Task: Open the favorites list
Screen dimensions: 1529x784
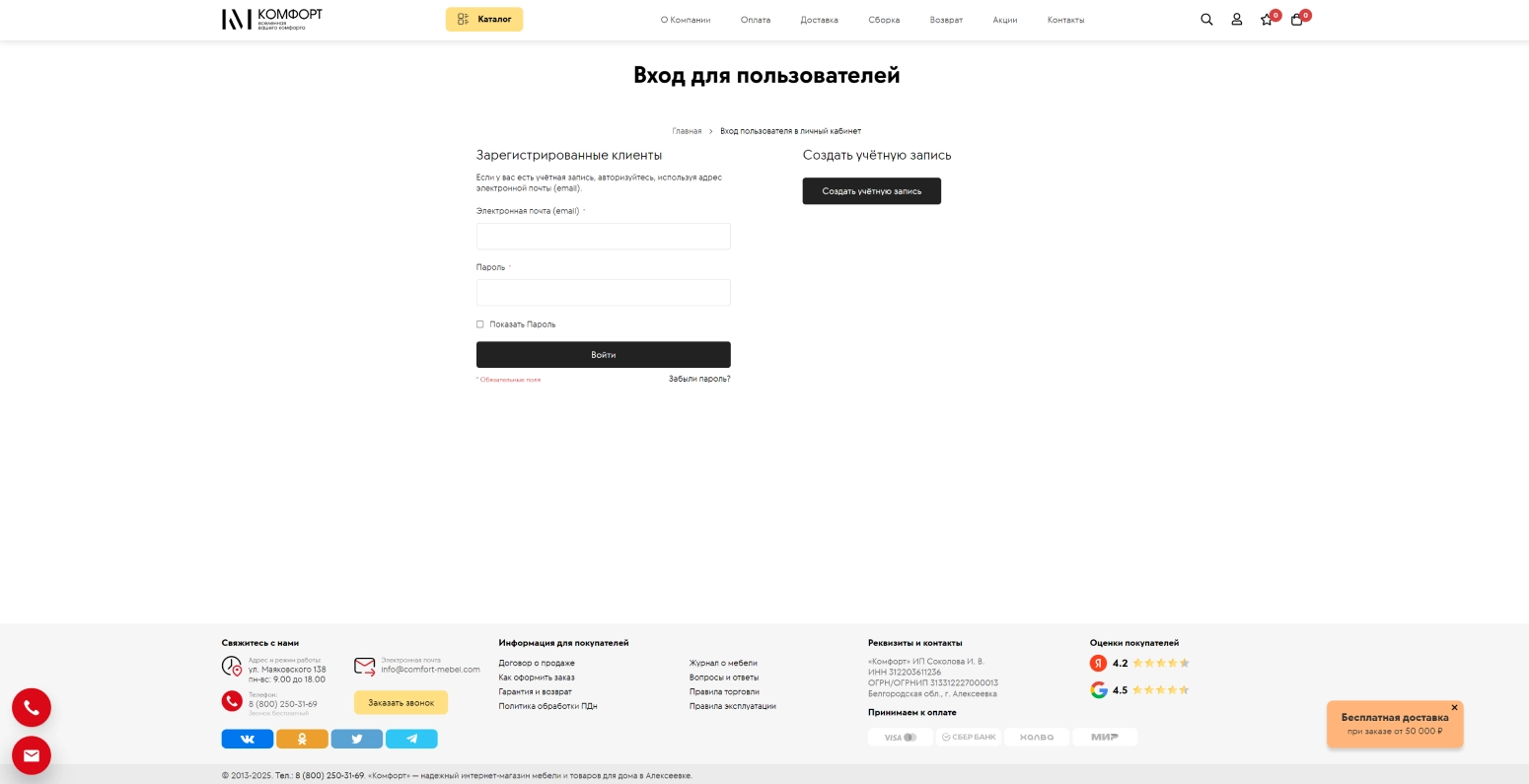Action: coord(1267,19)
